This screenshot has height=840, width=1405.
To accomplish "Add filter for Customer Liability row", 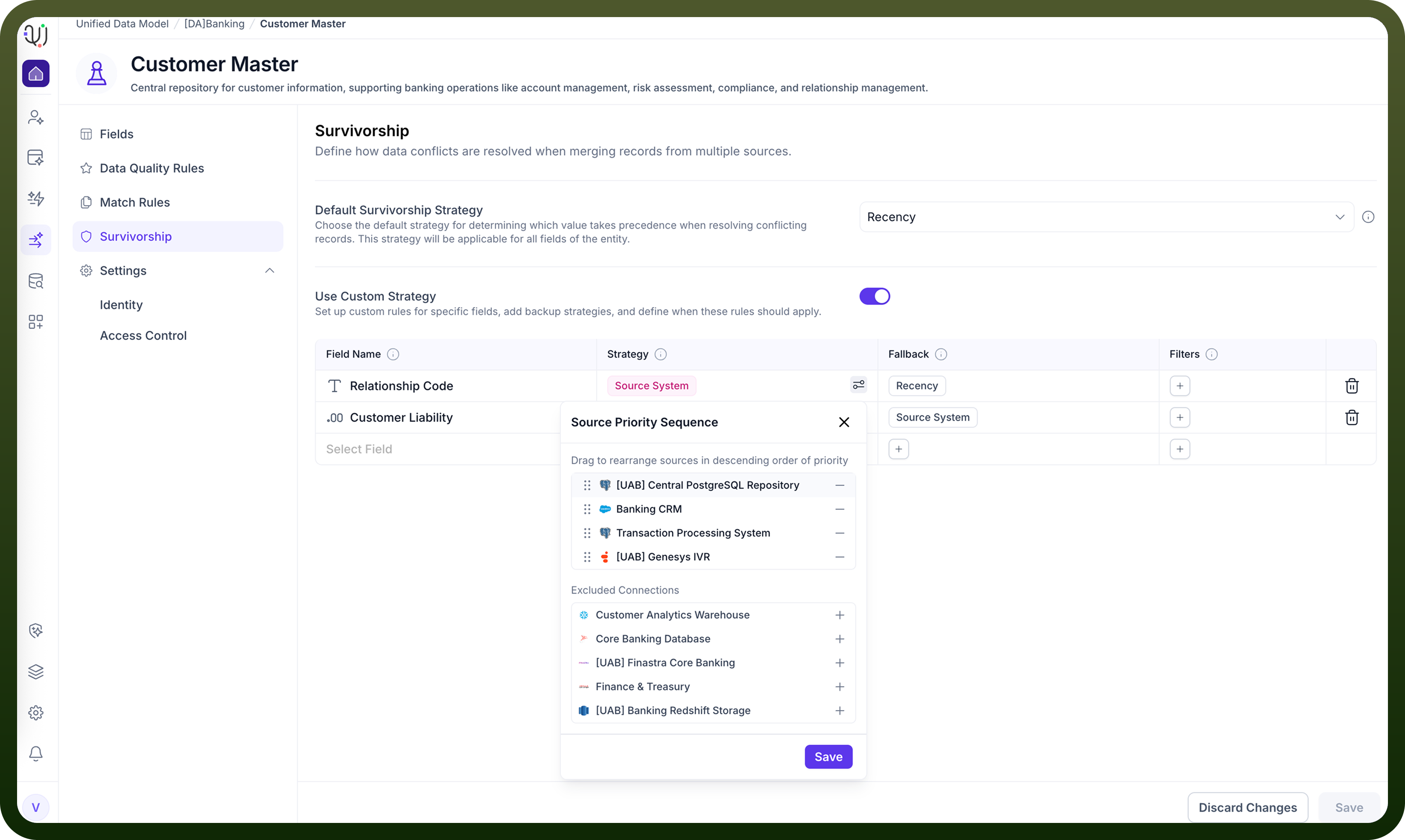I will click(1180, 418).
